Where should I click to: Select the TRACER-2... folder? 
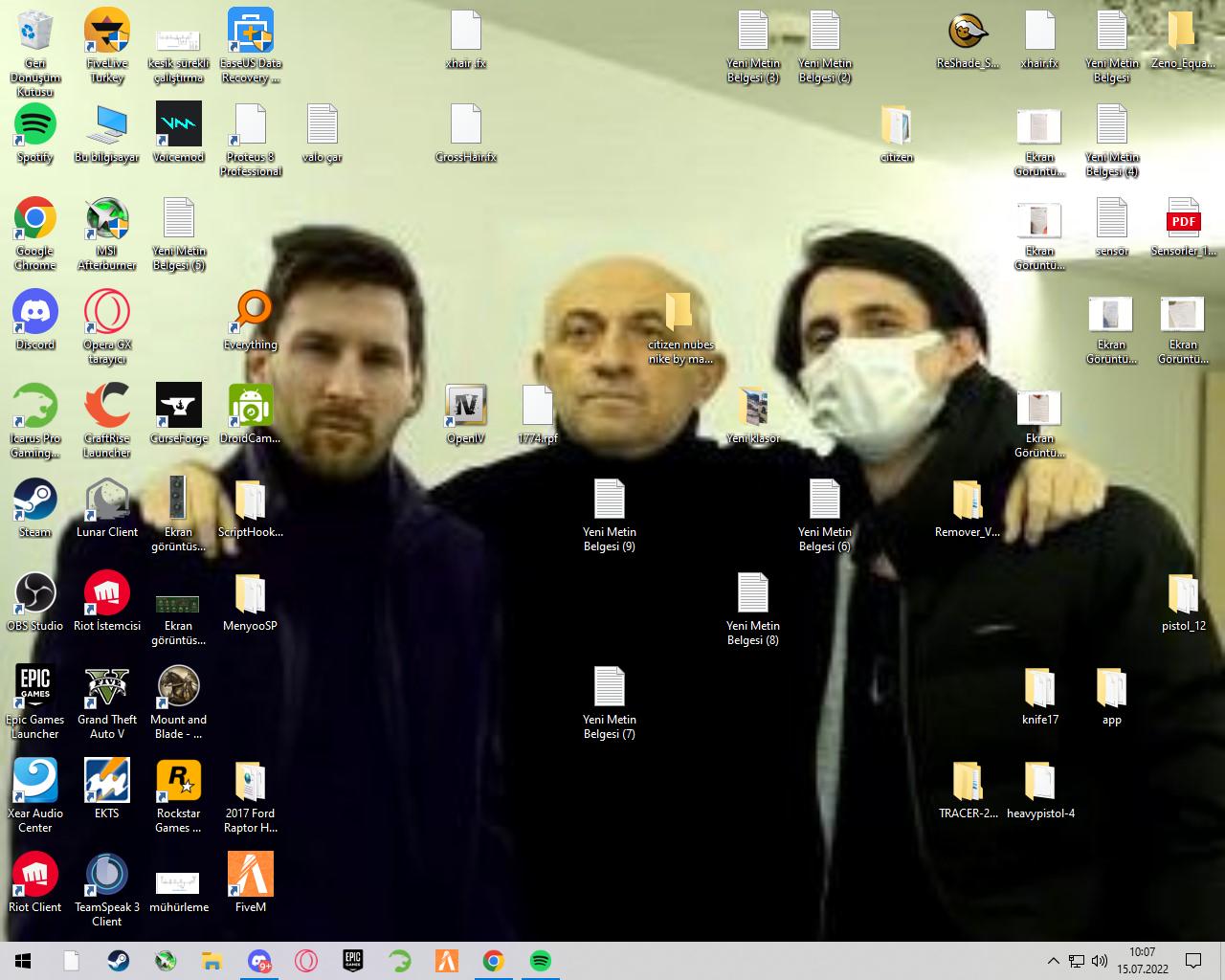pos(969,789)
